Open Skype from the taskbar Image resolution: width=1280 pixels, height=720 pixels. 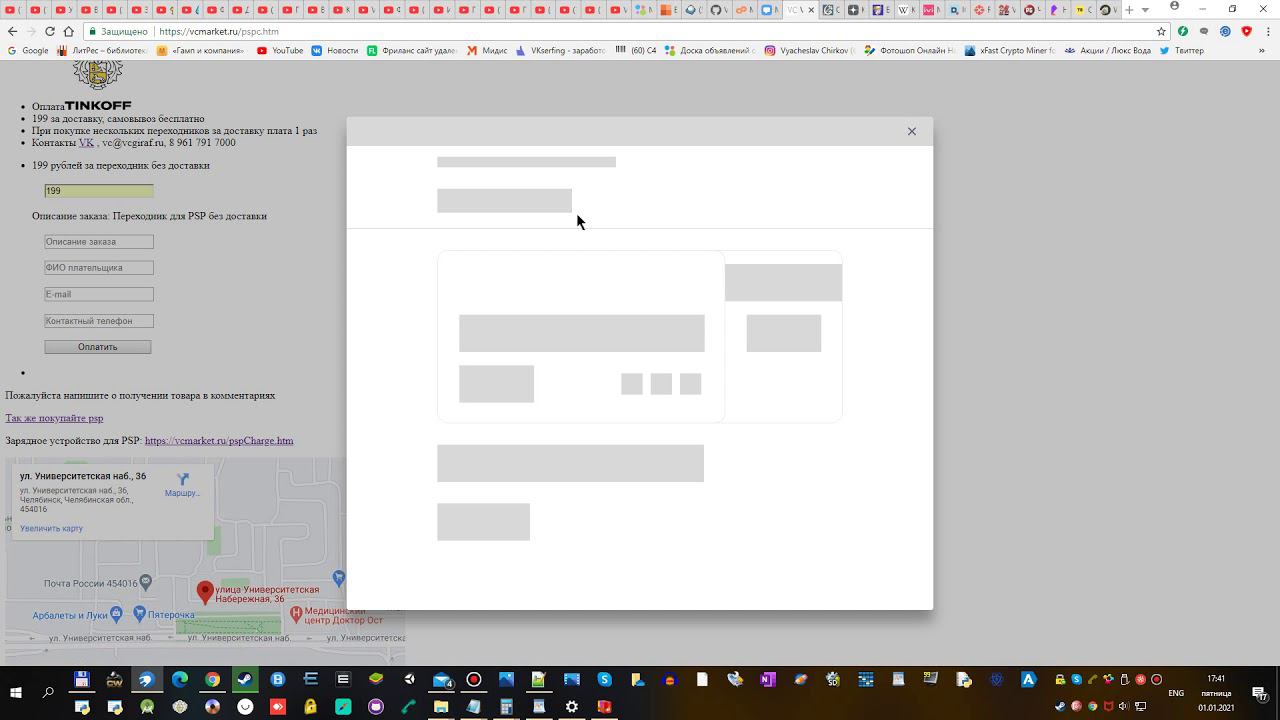pyautogui.click(x=604, y=680)
